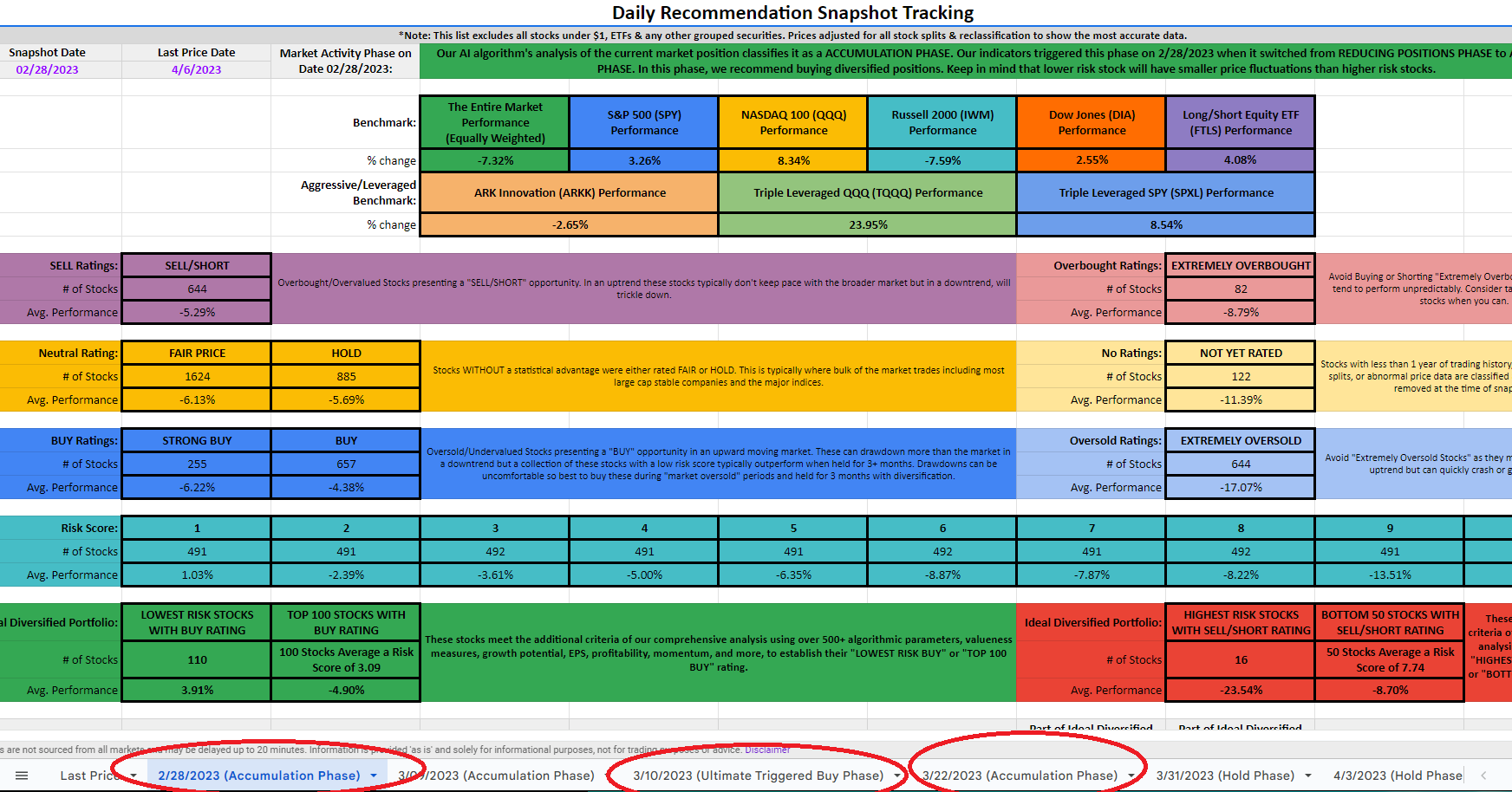Image resolution: width=1512 pixels, height=792 pixels.
Task: Click the 110 lowest risk stocks count cell
Action: 197,659
